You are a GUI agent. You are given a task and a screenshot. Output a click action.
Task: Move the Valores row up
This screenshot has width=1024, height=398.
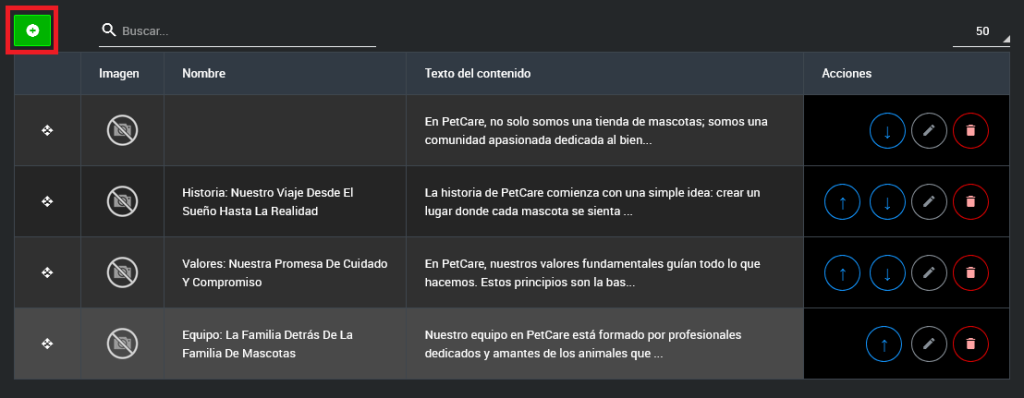pyautogui.click(x=842, y=273)
